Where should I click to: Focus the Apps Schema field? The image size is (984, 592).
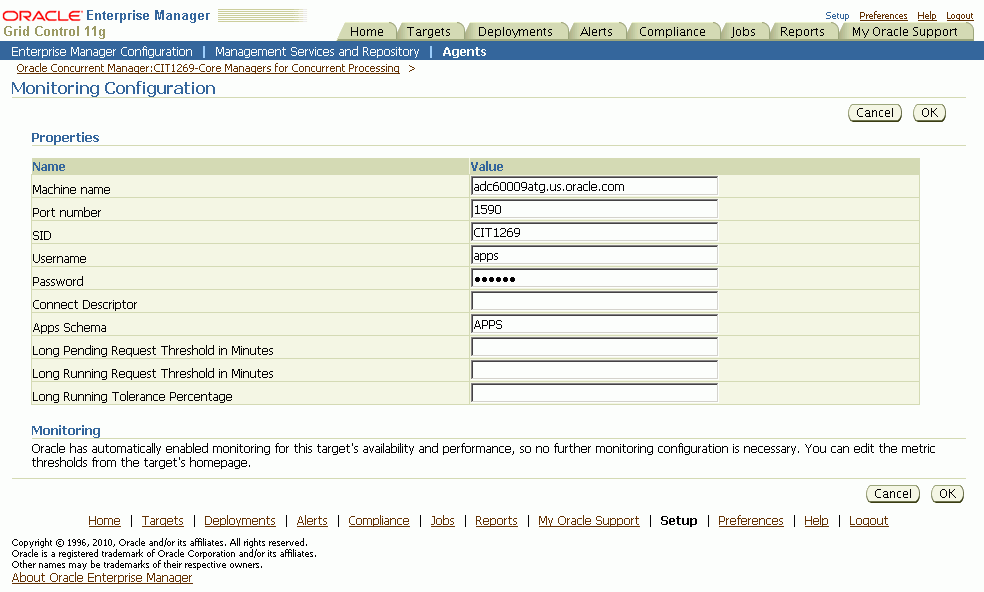click(594, 325)
